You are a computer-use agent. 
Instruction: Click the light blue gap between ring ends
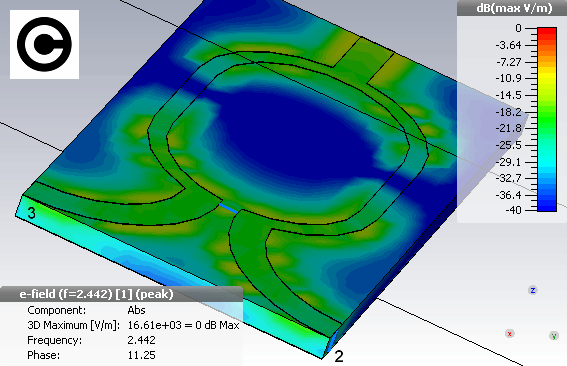(x=229, y=208)
